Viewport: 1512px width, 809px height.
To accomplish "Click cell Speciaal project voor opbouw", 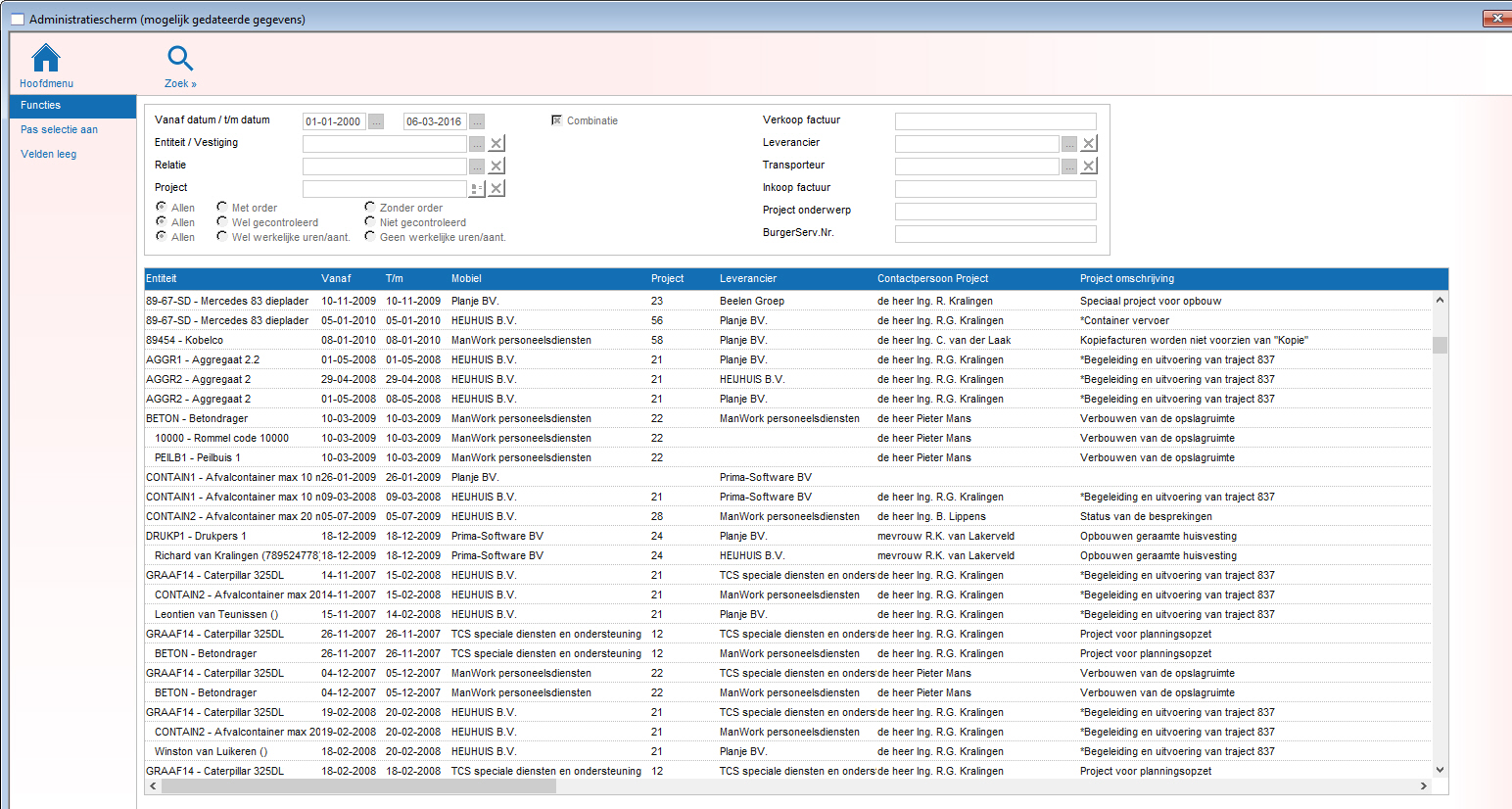I will 1151,301.
